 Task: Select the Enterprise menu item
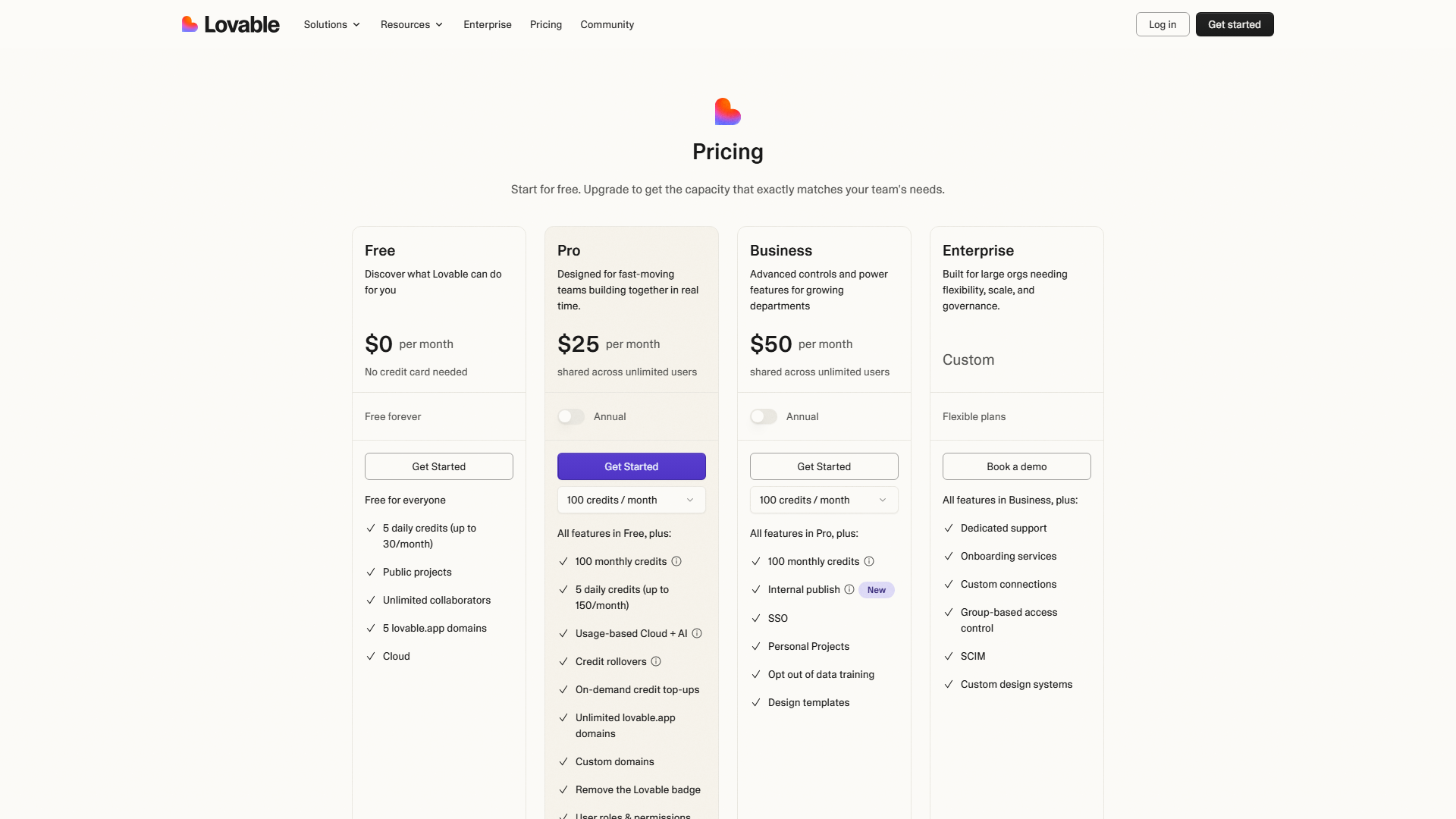pos(488,24)
